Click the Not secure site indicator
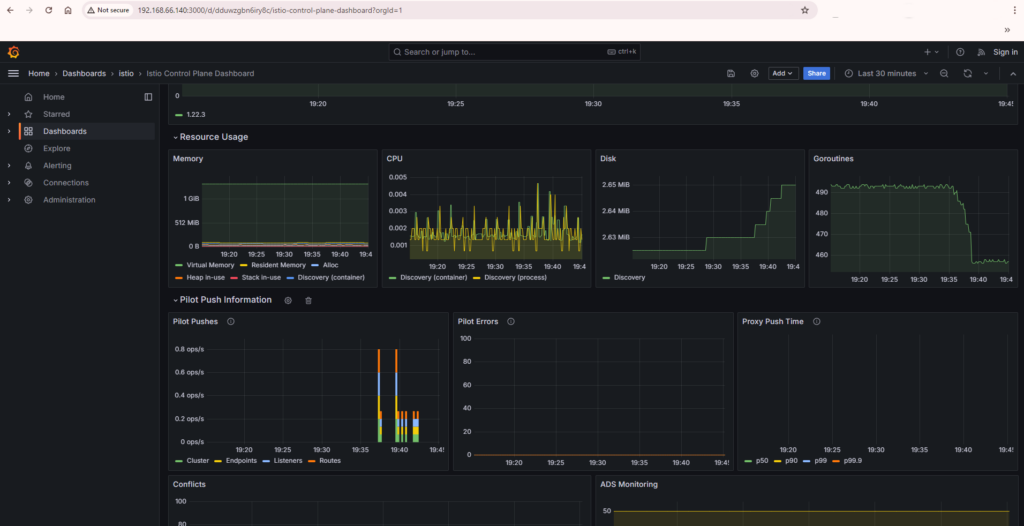The height and width of the screenshot is (526, 1024). click(x=108, y=10)
